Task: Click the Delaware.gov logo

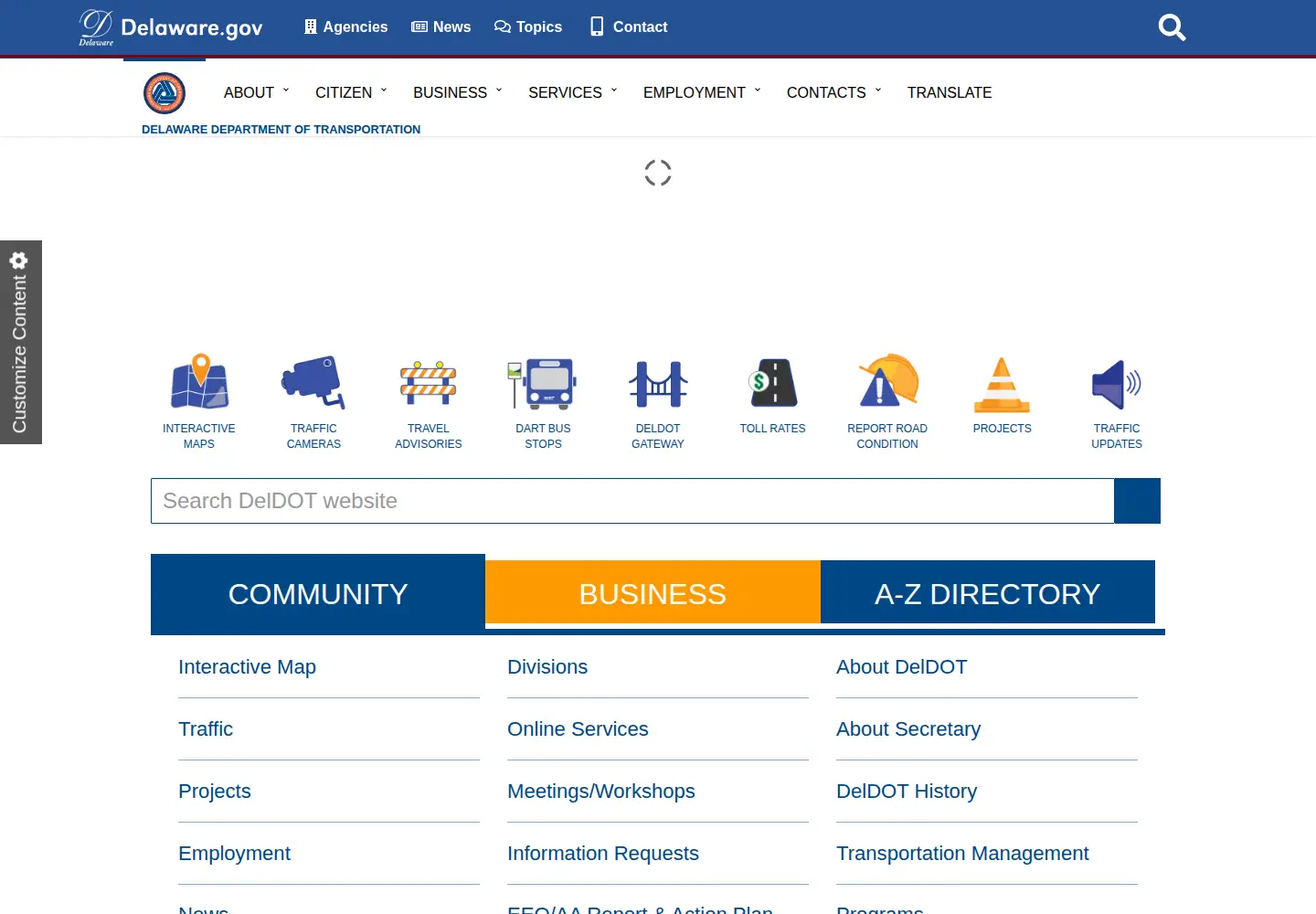Action: pyautogui.click(x=171, y=27)
